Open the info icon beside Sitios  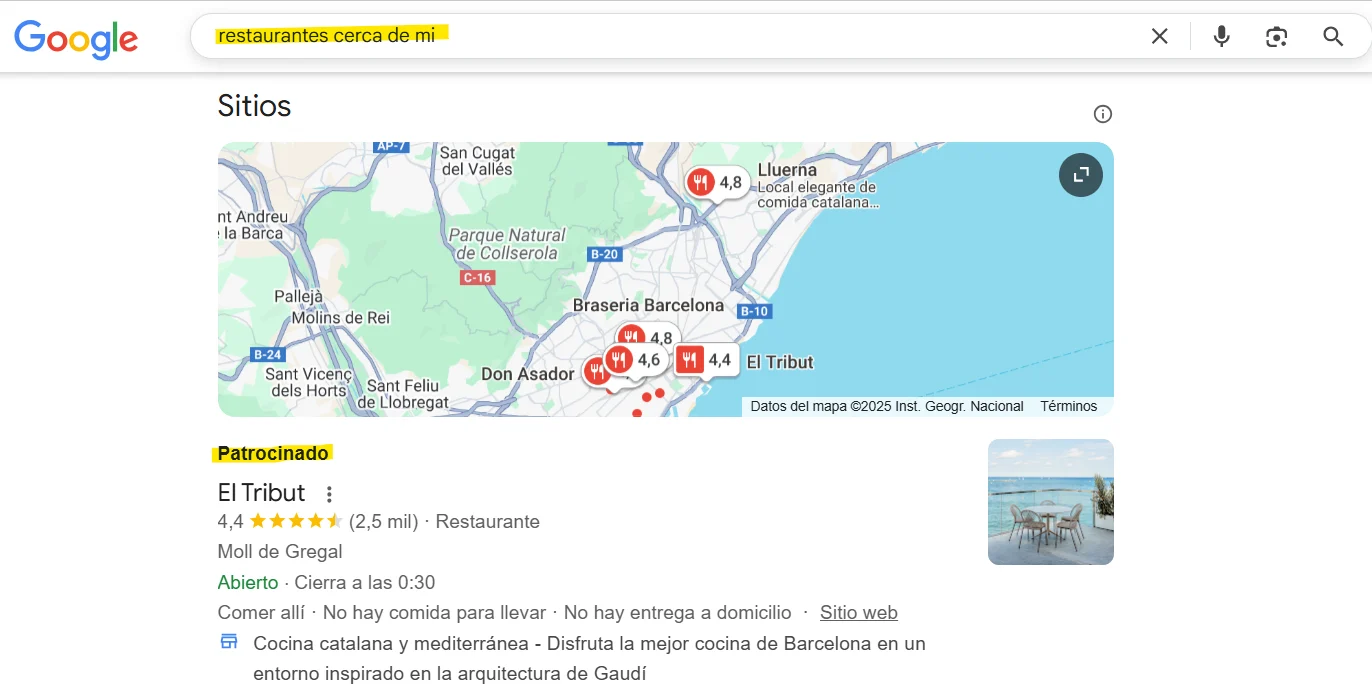point(1103,114)
